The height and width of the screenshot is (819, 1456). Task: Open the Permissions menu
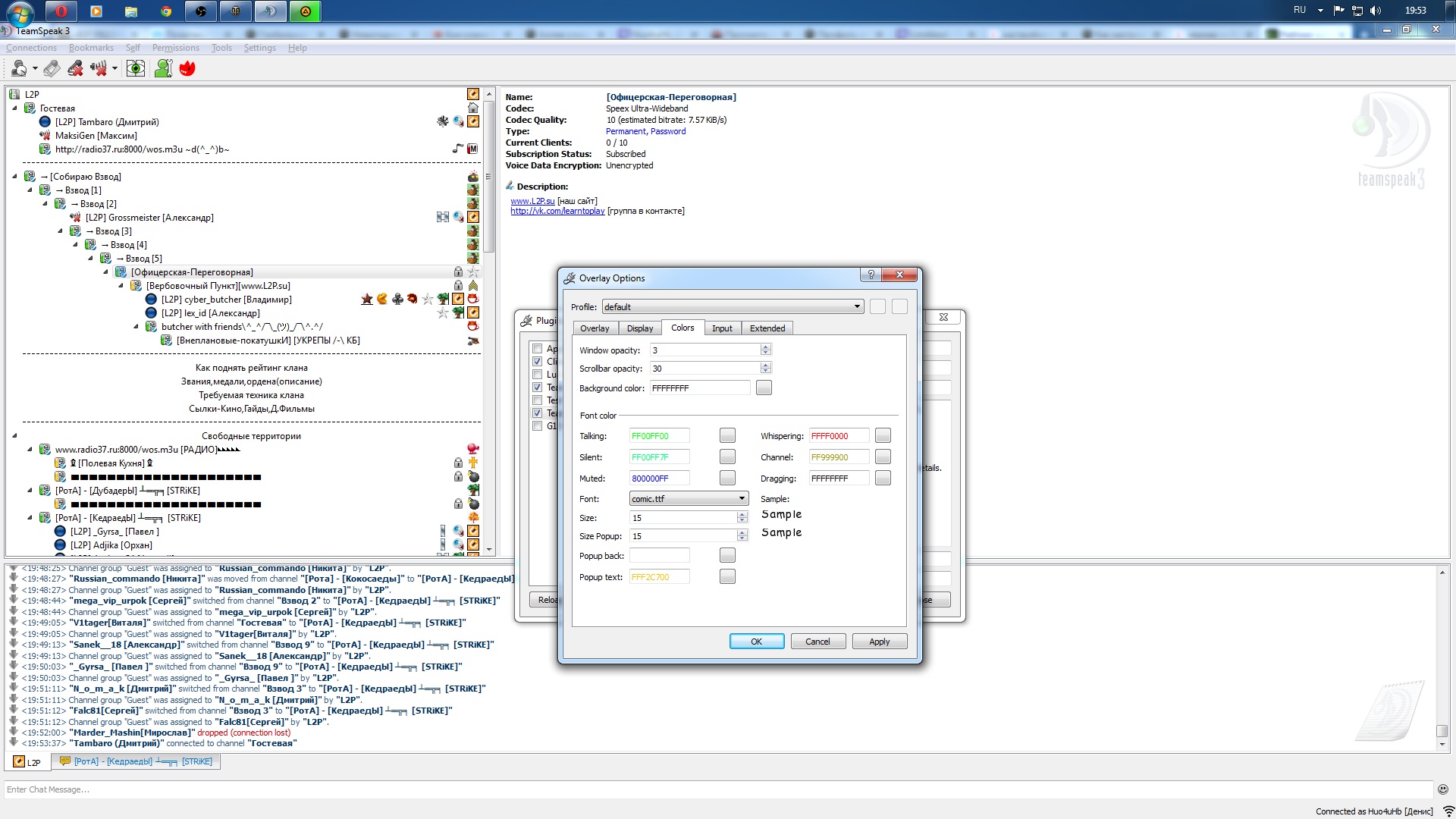click(175, 48)
